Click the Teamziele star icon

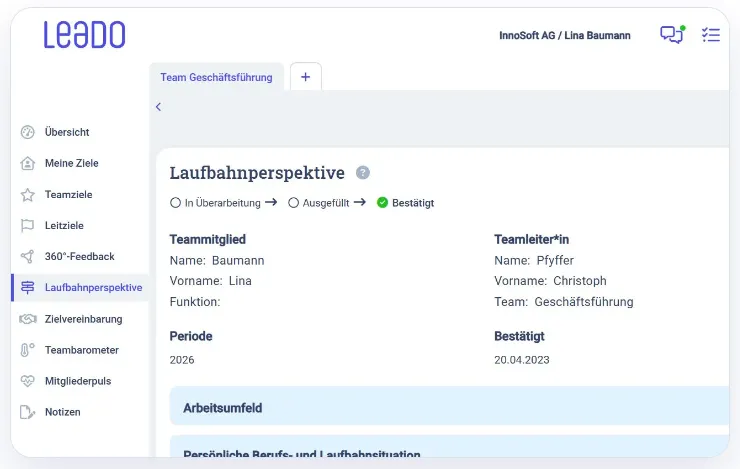27,194
